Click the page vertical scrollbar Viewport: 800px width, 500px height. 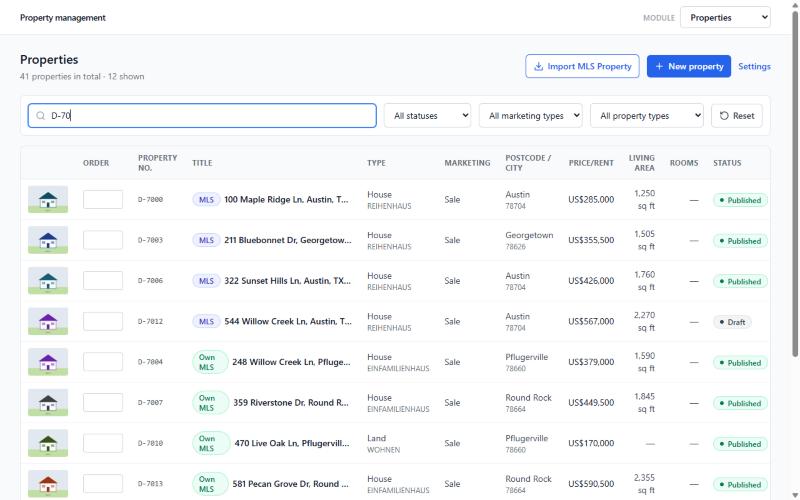coord(795,184)
